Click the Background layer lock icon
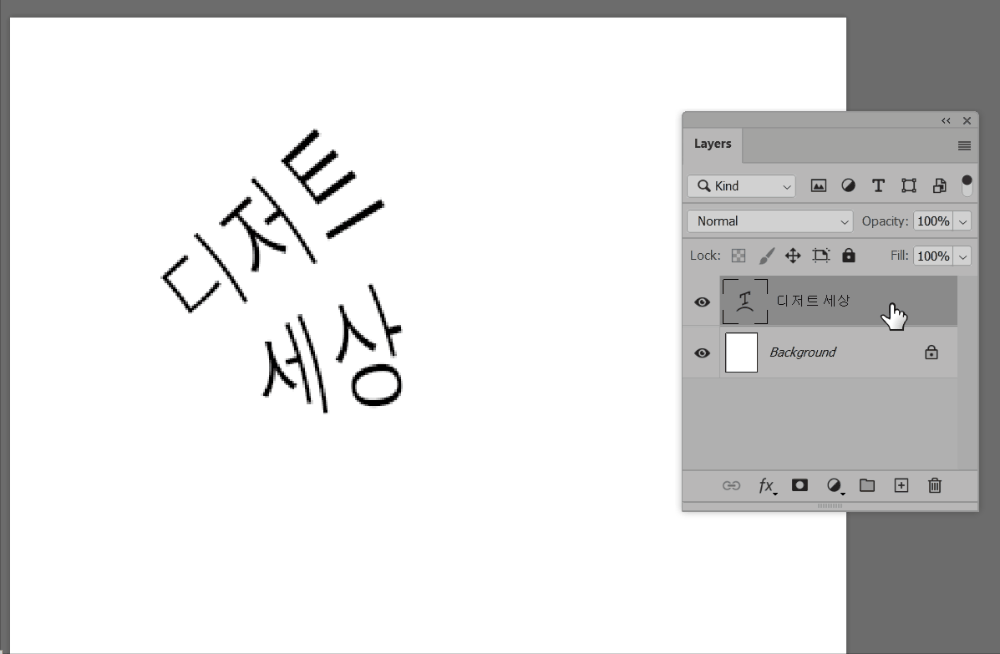 (931, 352)
